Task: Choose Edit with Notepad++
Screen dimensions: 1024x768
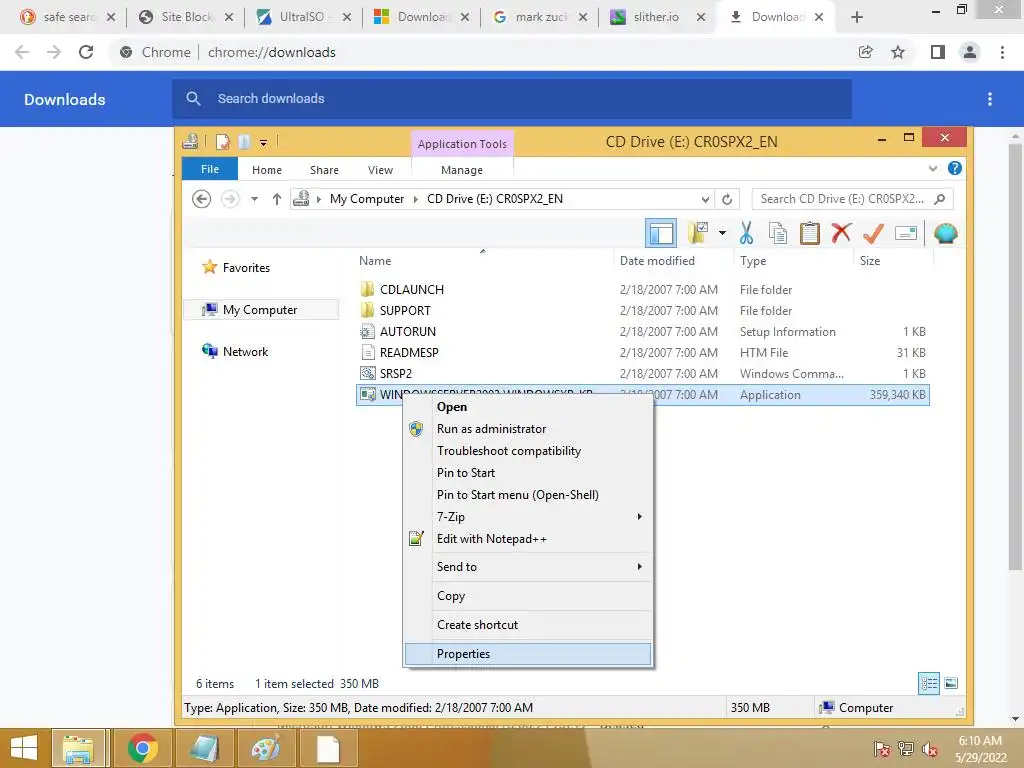Action: point(528,539)
